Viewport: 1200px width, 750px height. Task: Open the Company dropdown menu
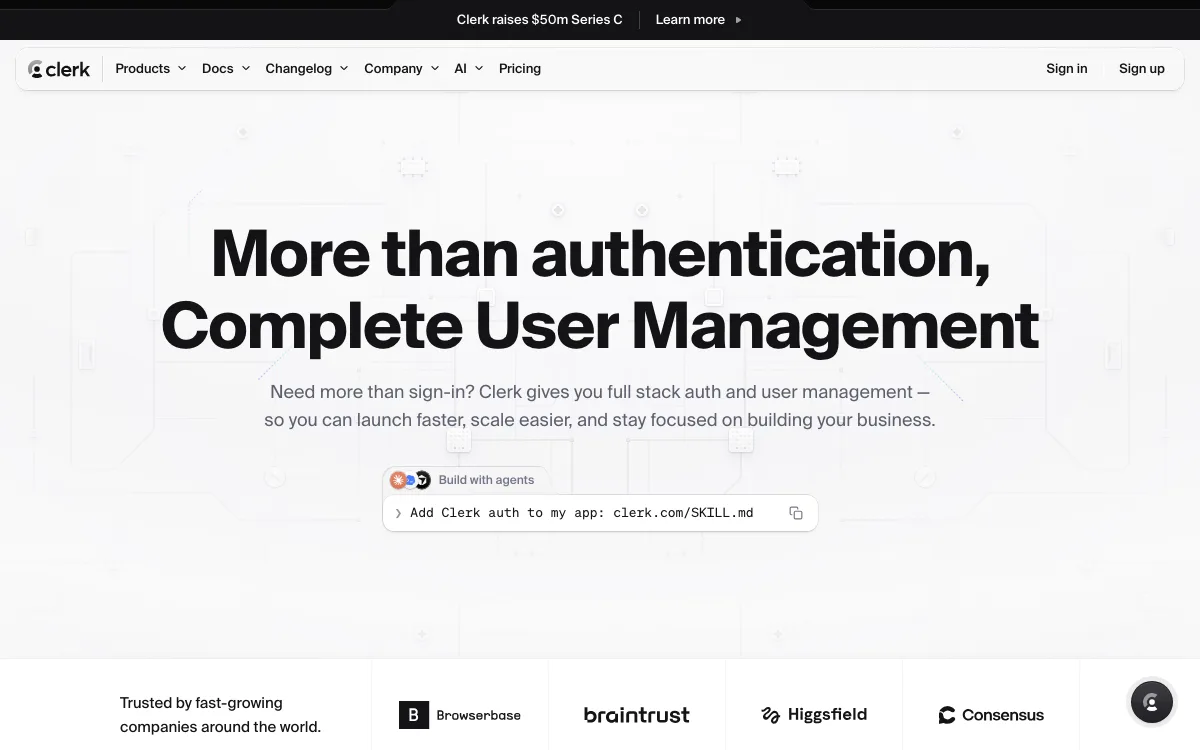pos(402,69)
